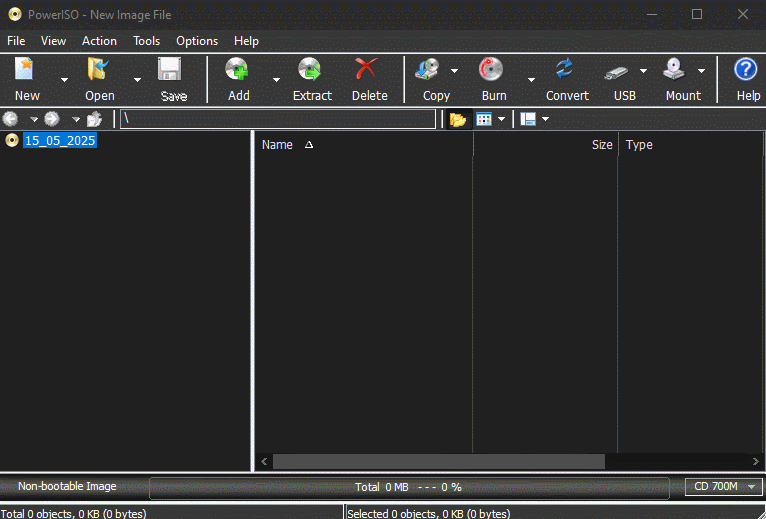The image size is (766, 519).
Task: Click the path address input field
Action: (x=278, y=119)
